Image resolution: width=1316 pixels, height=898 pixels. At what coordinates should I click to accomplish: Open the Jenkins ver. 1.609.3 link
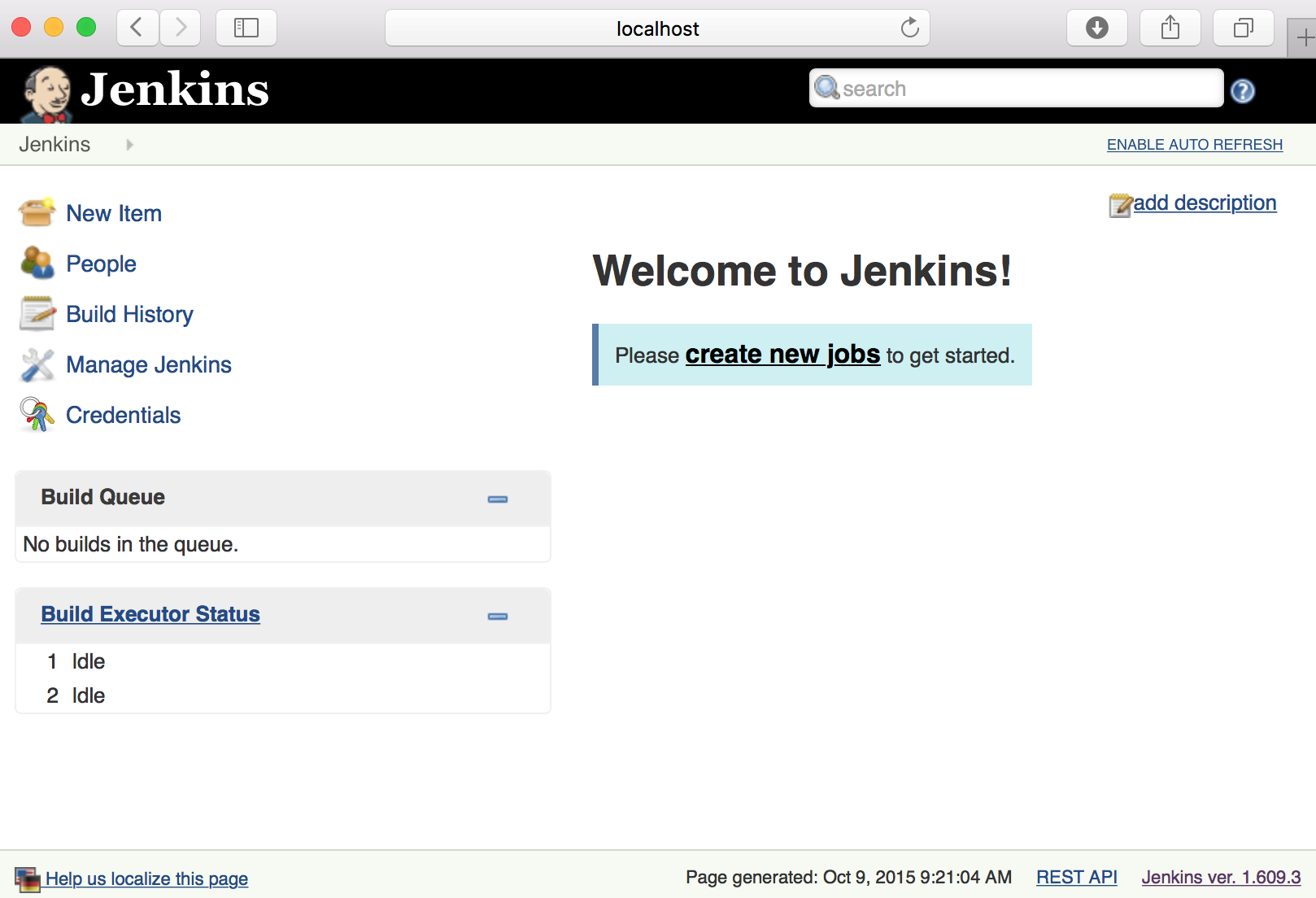click(x=1221, y=877)
